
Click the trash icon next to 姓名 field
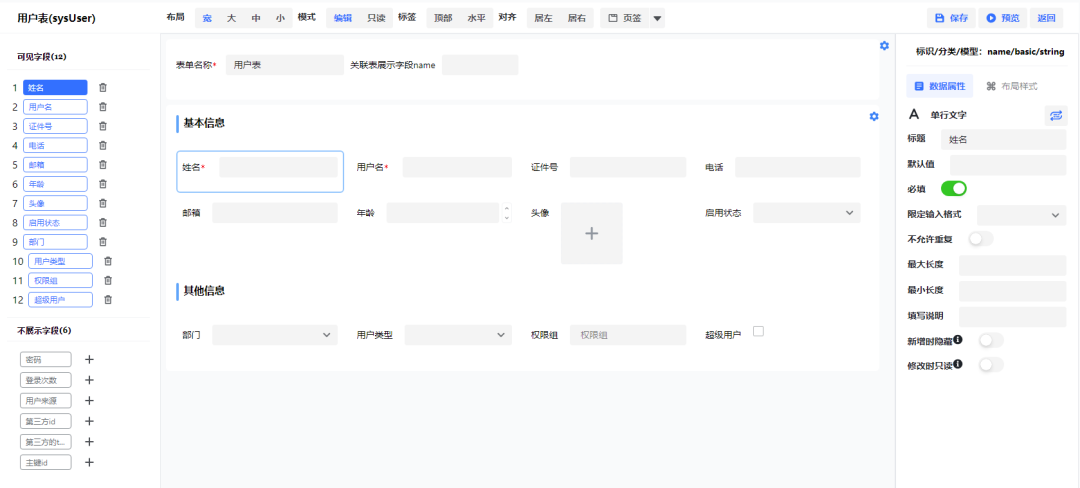pyautogui.click(x=103, y=88)
